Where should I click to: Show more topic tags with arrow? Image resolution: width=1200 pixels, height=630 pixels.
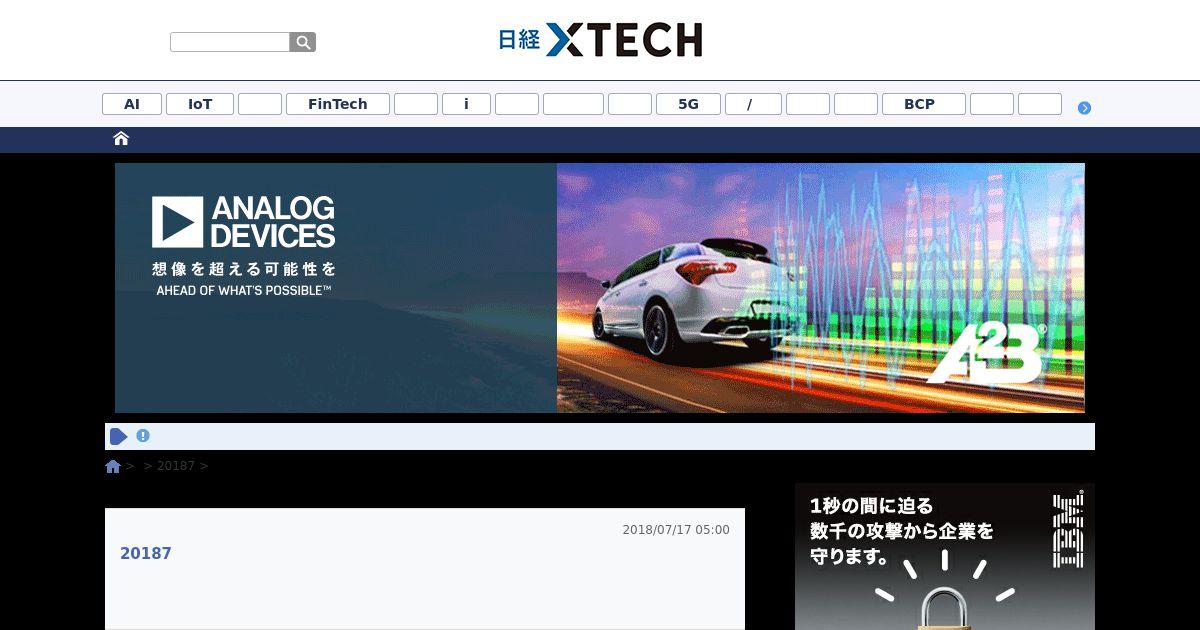pyautogui.click(x=1084, y=108)
